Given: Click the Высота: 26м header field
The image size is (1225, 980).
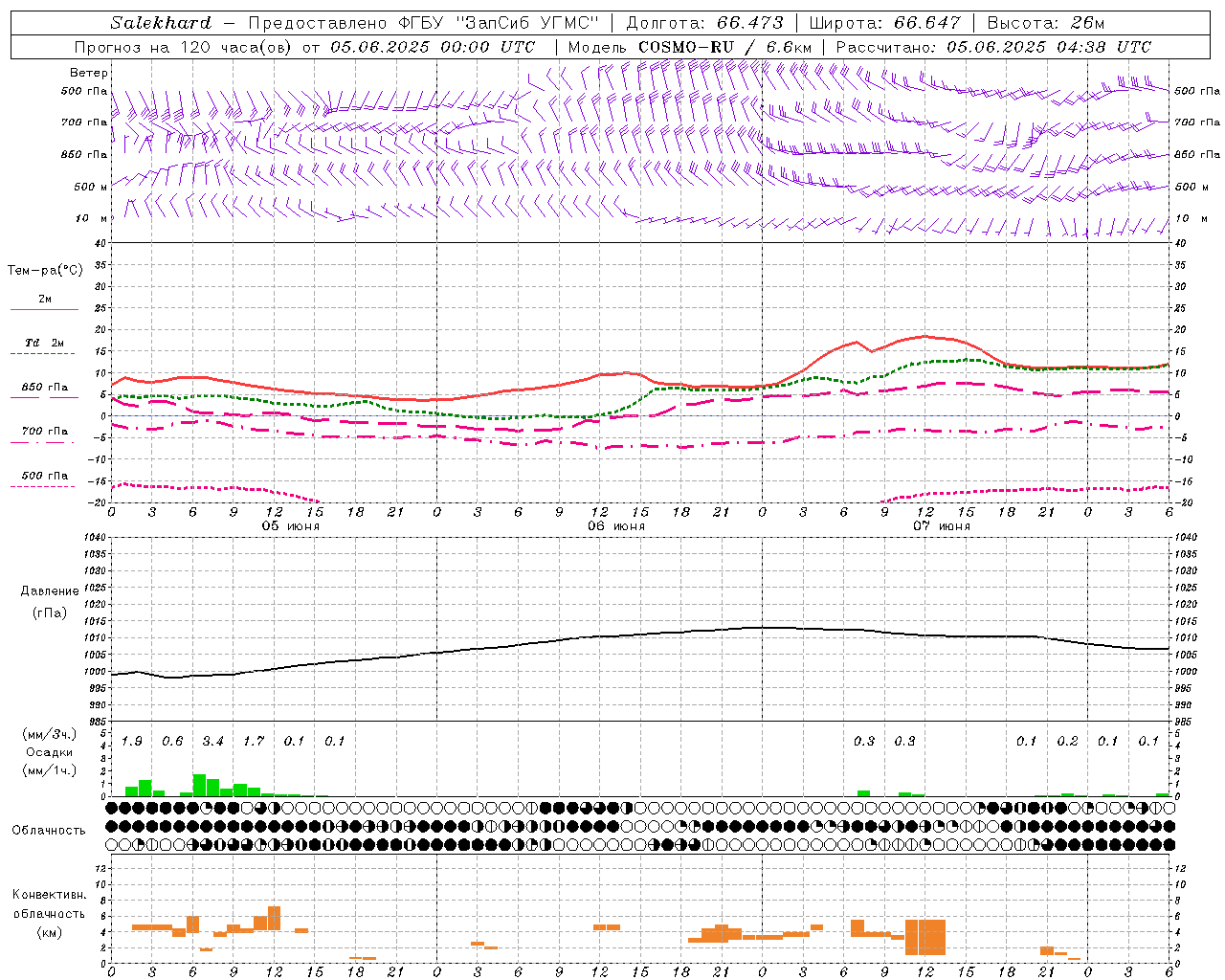Looking at the screenshot, I should coord(1046,23).
